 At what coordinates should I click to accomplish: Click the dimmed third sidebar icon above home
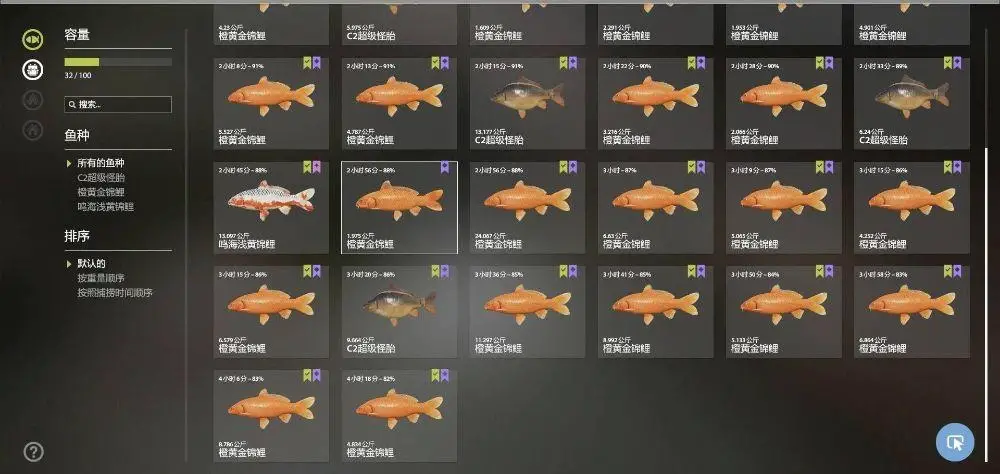coord(33,100)
